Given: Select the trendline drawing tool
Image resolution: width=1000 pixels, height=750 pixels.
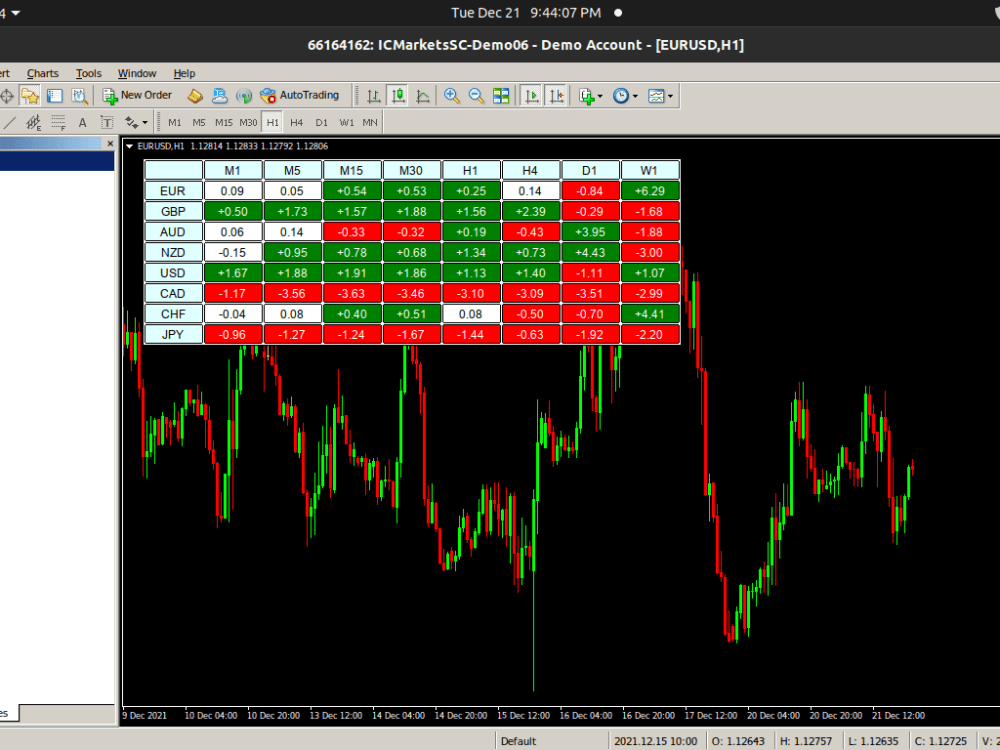Looking at the screenshot, I should pos(9,122).
